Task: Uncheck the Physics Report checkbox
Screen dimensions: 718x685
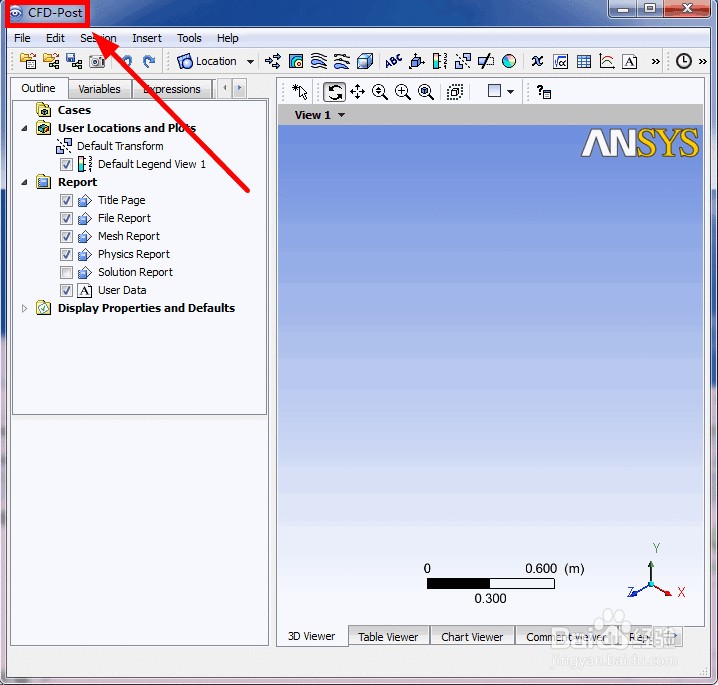Action: 66,254
